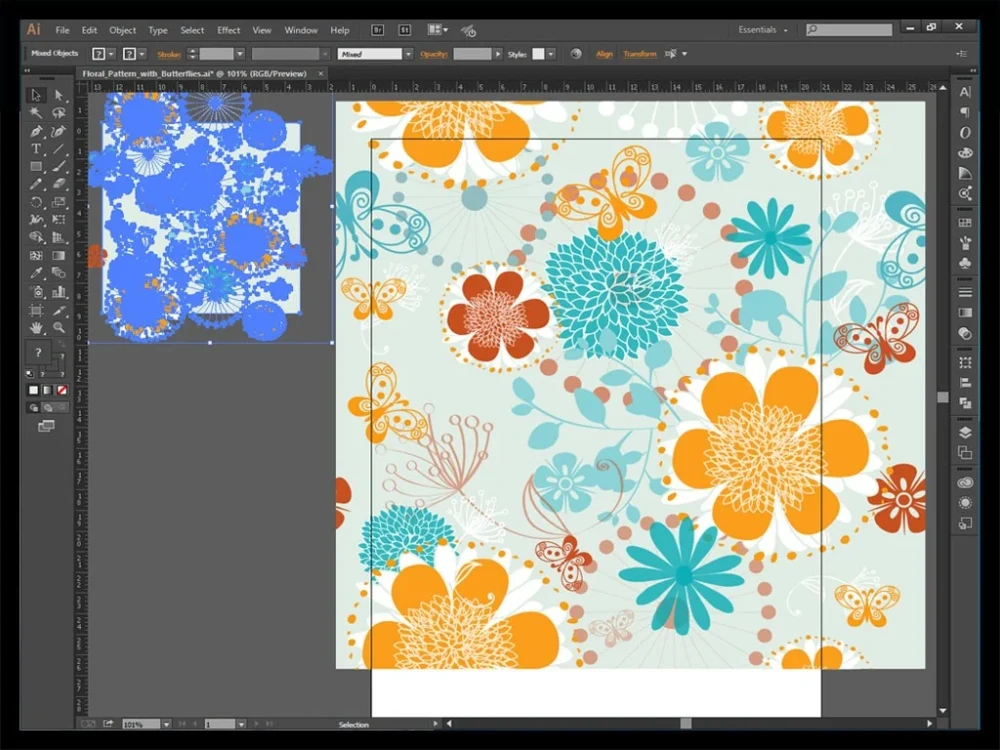Image resolution: width=1000 pixels, height=750 pixels.
Task: Select the Rotate tool
Action: [x=36, y=202]
